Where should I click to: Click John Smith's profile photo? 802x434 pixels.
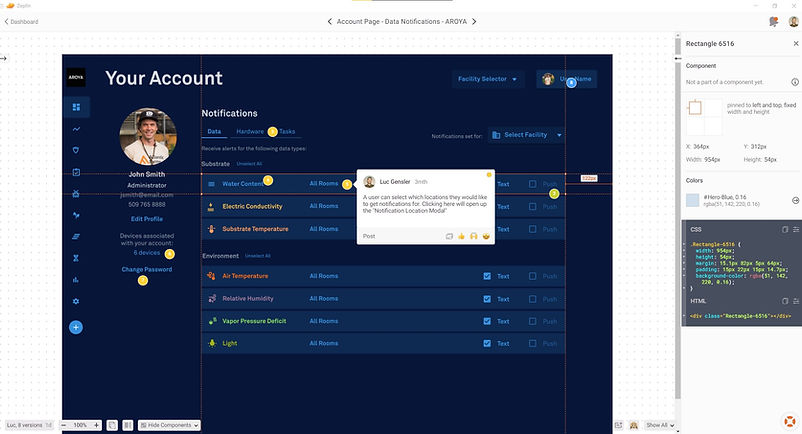(148, 136)
